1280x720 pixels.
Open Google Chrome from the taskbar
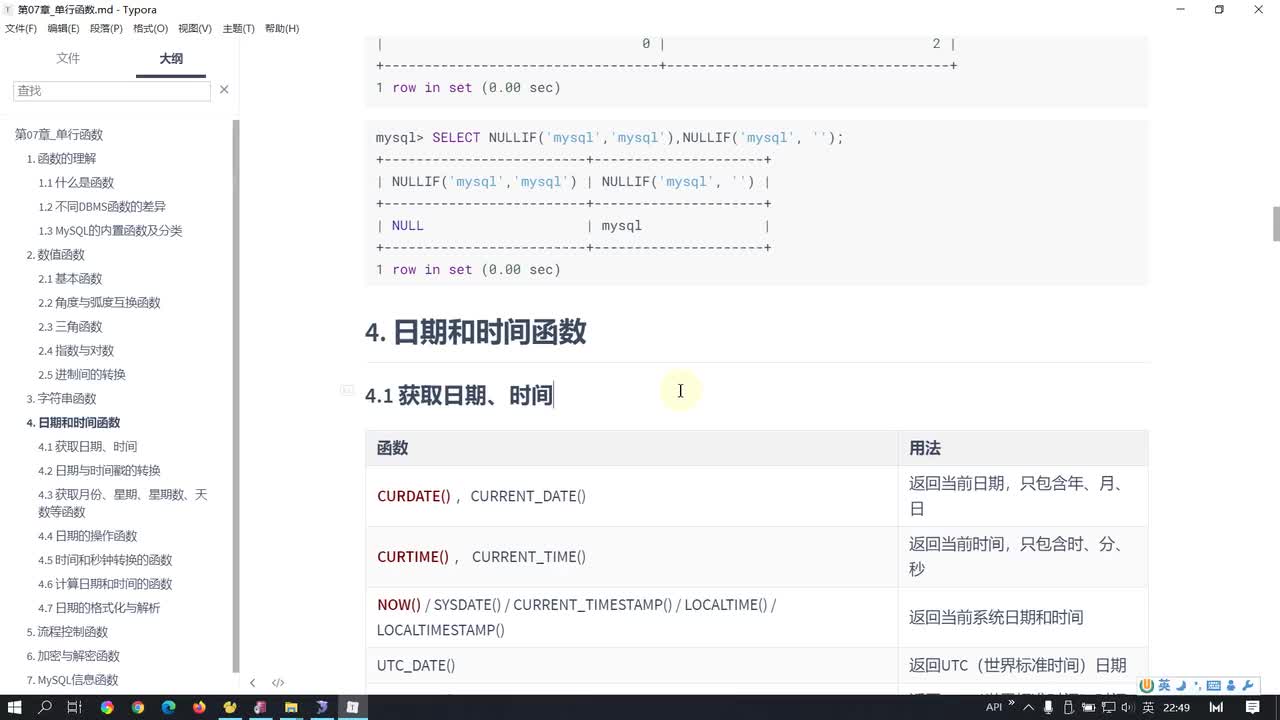point(137,707)
